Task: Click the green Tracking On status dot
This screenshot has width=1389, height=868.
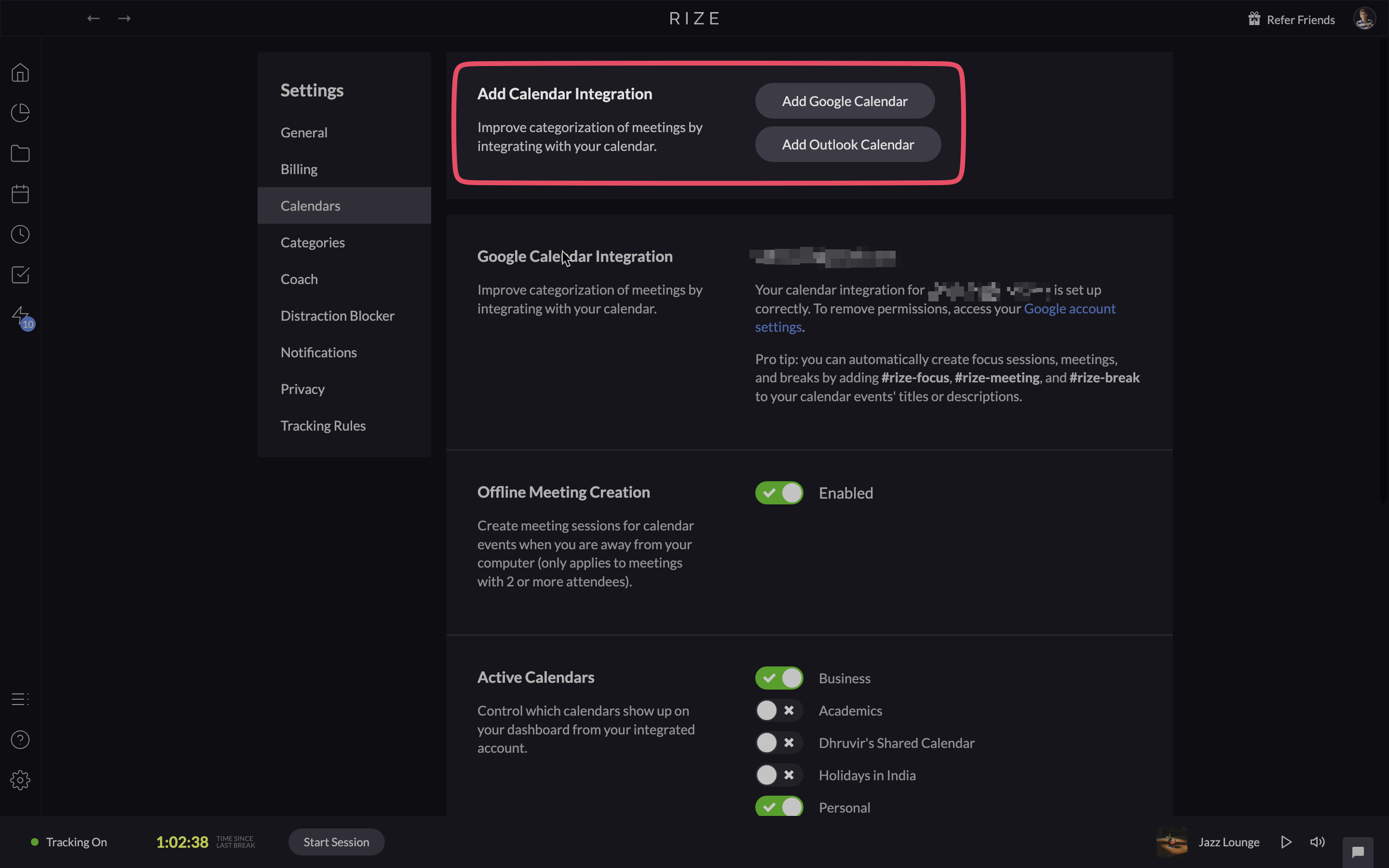Action: click(34, 841)
